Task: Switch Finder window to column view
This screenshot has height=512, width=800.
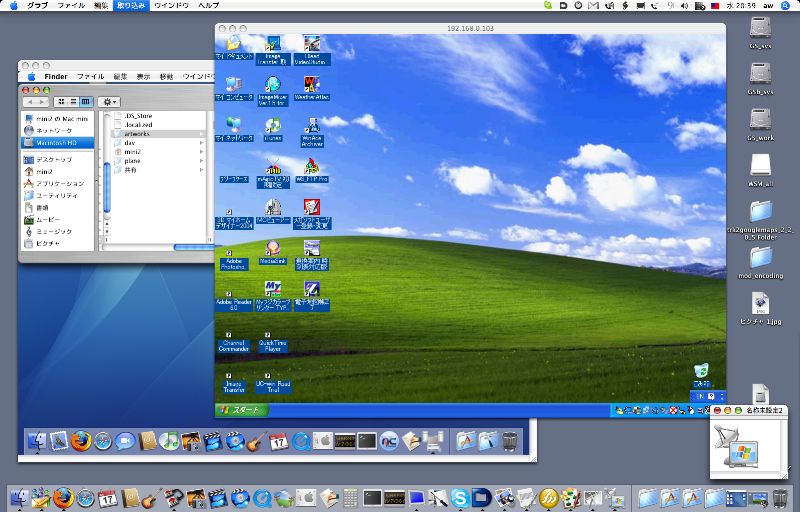Action: coord(86,102)
